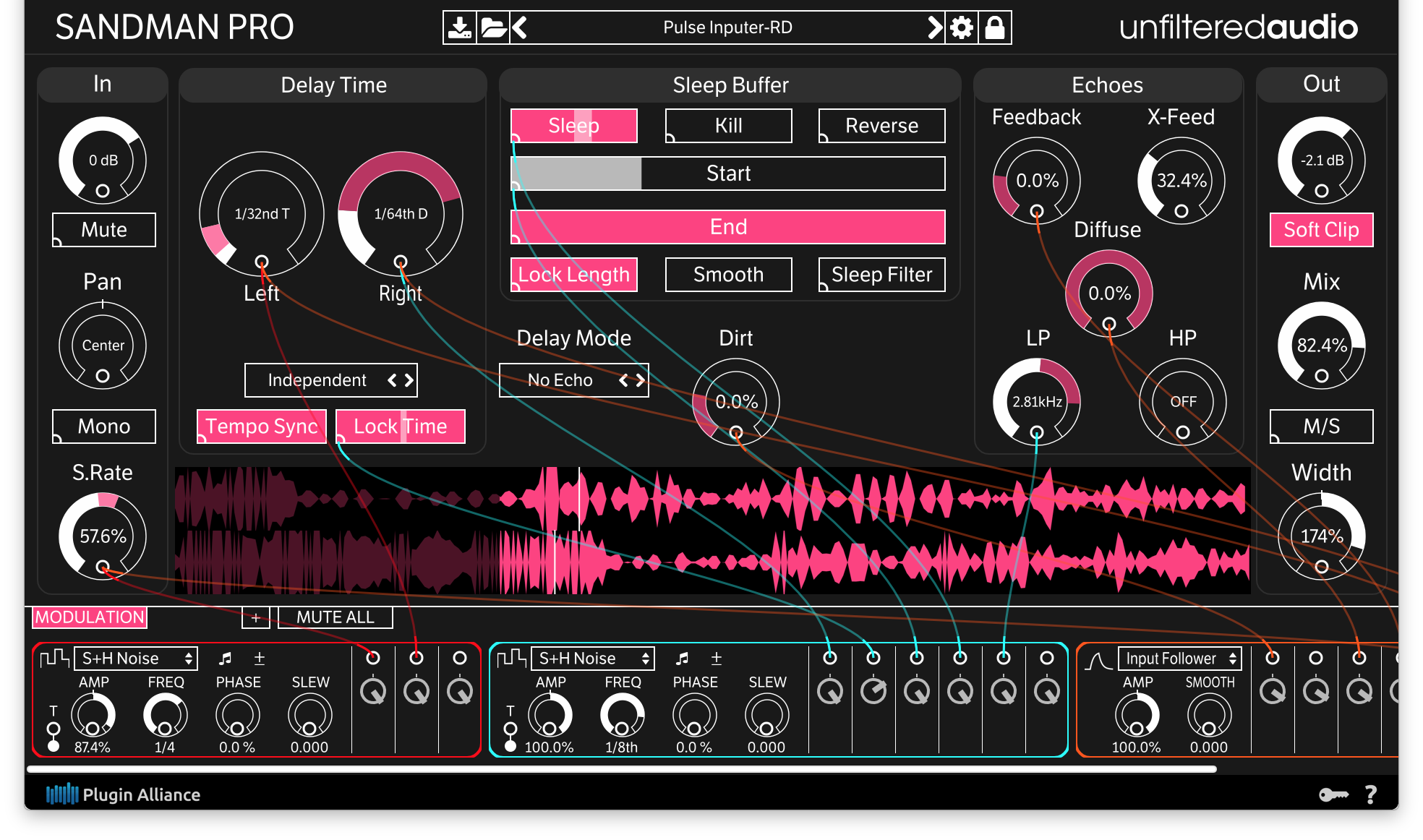Screen dimensions: 1423x840
Task: Click the Dirt knob
Action: 736,402
